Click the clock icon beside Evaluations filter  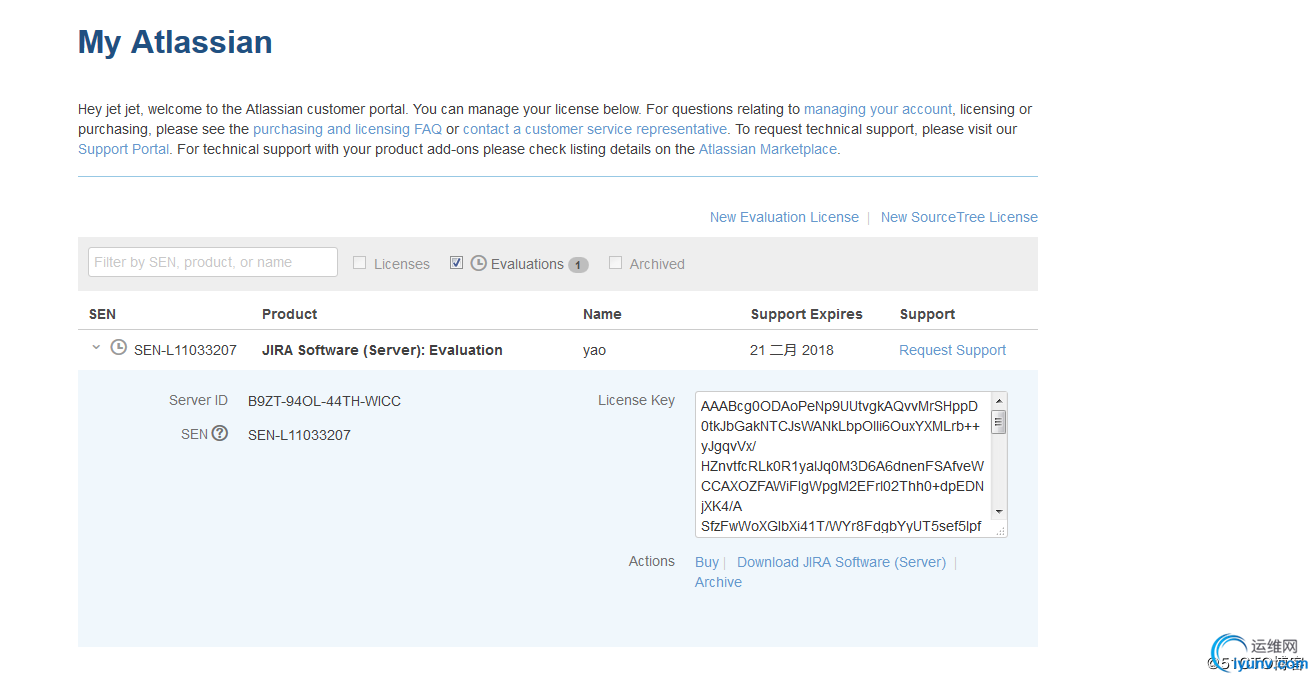pyautogui.click(x=479, y=263)
